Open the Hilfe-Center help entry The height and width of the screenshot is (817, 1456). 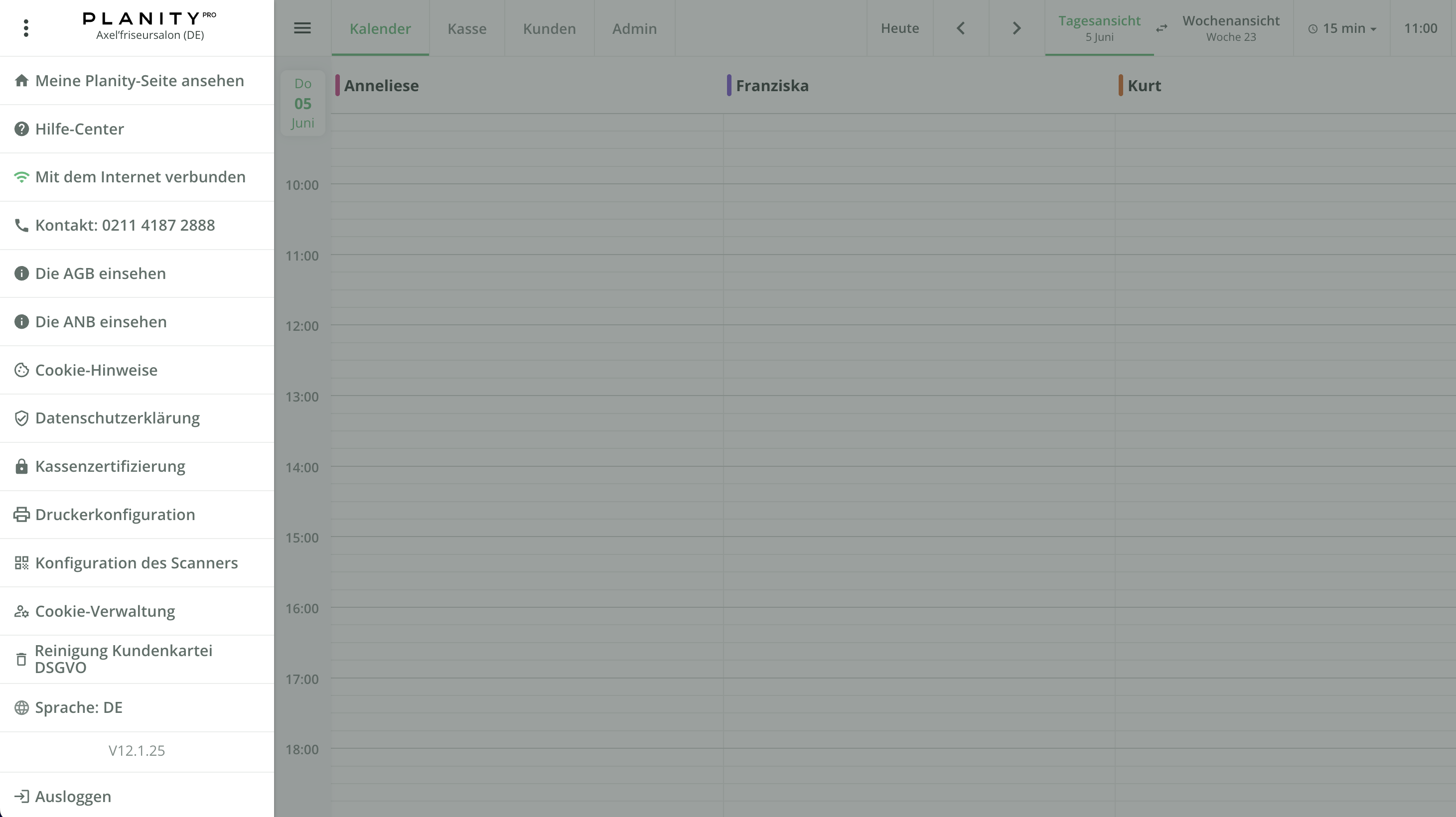[x=79, y=129]
